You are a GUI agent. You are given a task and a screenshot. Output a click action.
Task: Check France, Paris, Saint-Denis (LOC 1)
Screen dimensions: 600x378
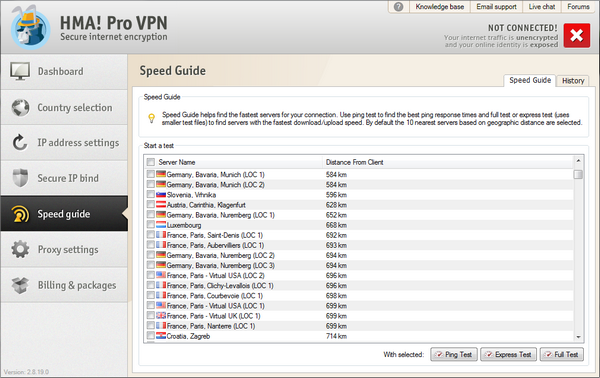coord(151,235)
